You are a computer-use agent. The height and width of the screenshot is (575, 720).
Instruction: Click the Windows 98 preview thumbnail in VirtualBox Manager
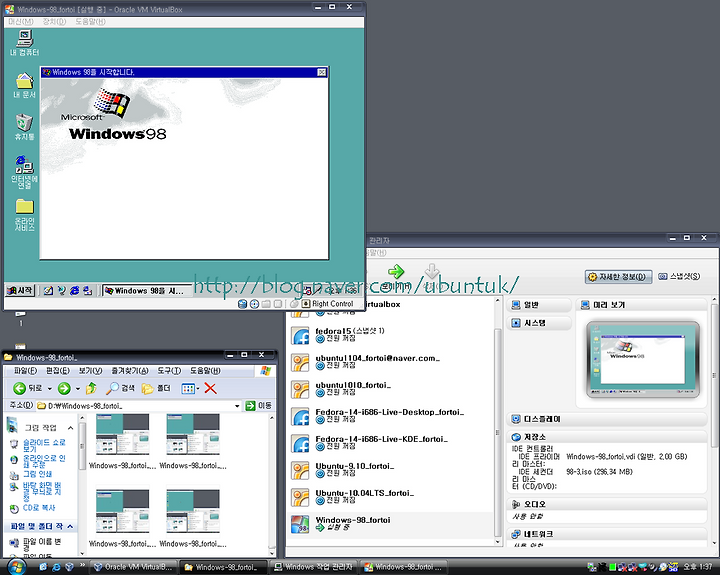point(642,360)
